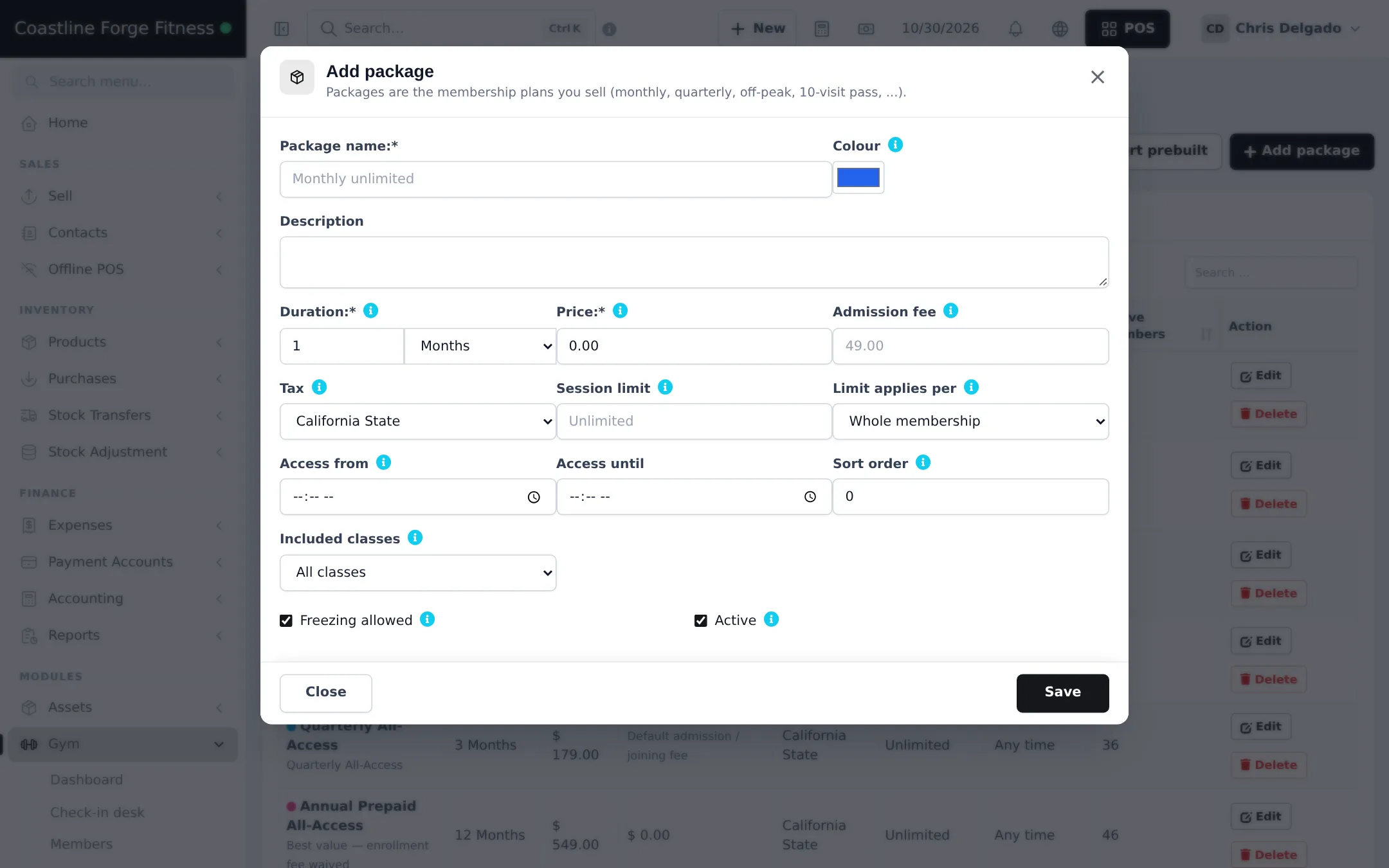Image resolution: width=1389 pixels, height=868 pixels.
Task: Click the Freezing allowed info icon
Action: tap(427, 619)
